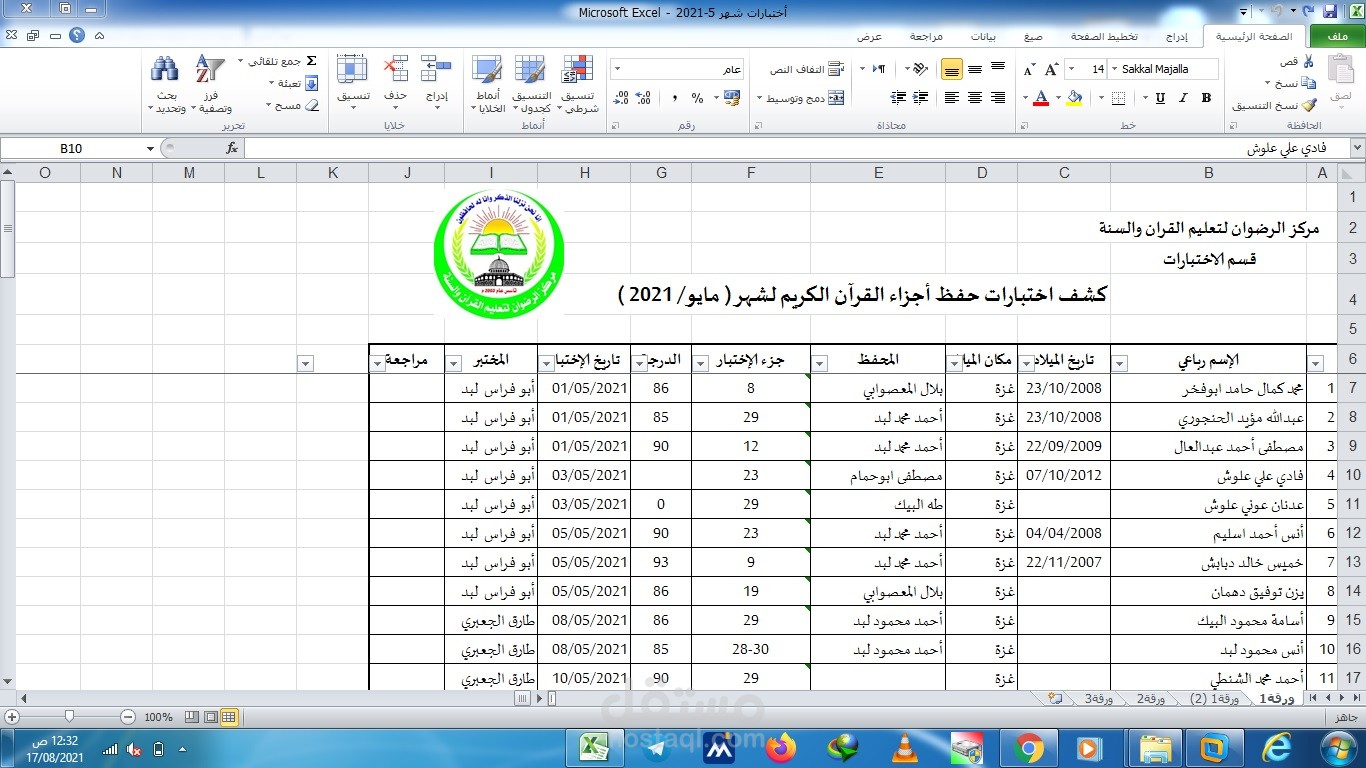Screen dimensions: 1366x768
Task: Open the جزء الإختبار column filter dropdown
Action: (699, 363)
